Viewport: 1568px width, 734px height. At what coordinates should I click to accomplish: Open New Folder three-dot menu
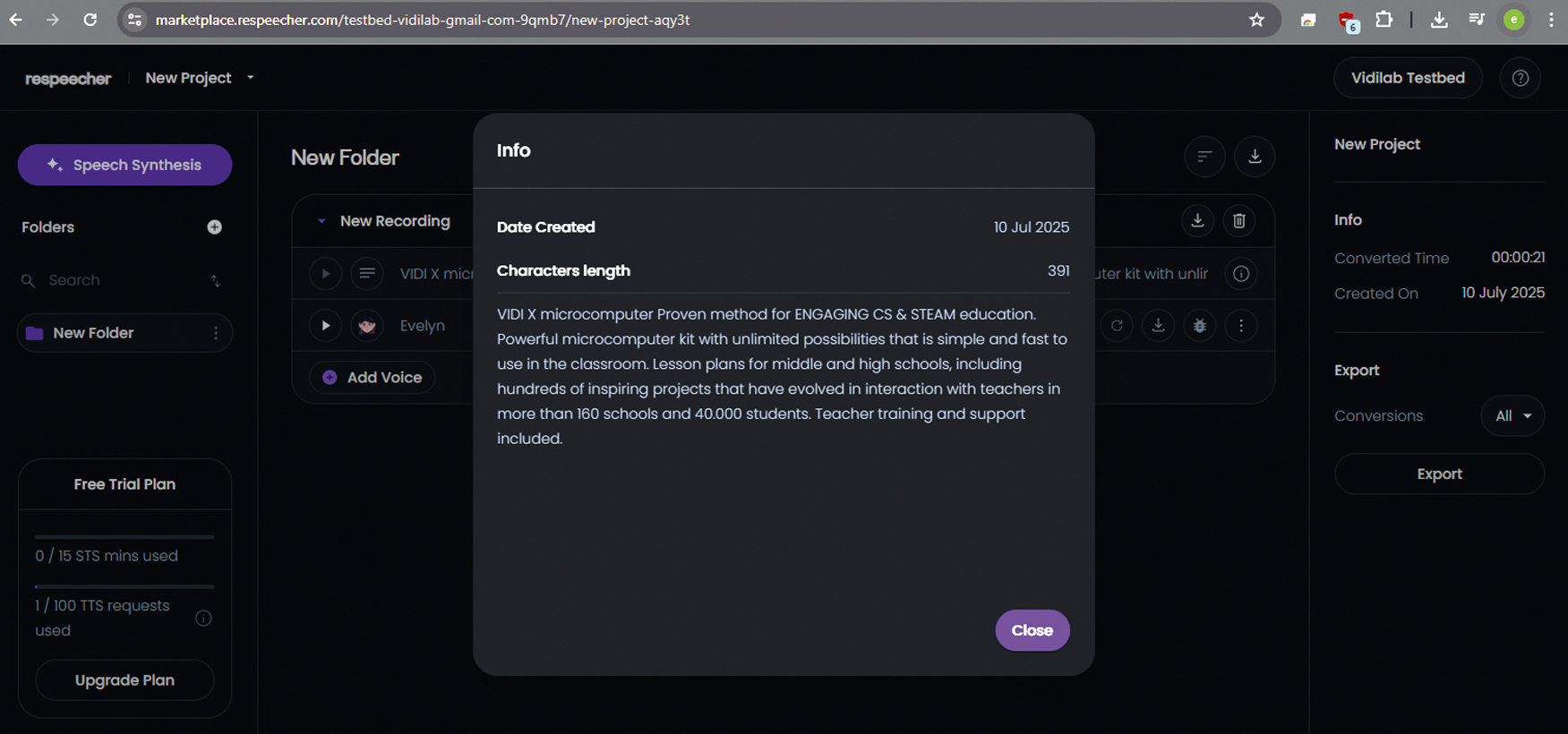tap(216, 333)
